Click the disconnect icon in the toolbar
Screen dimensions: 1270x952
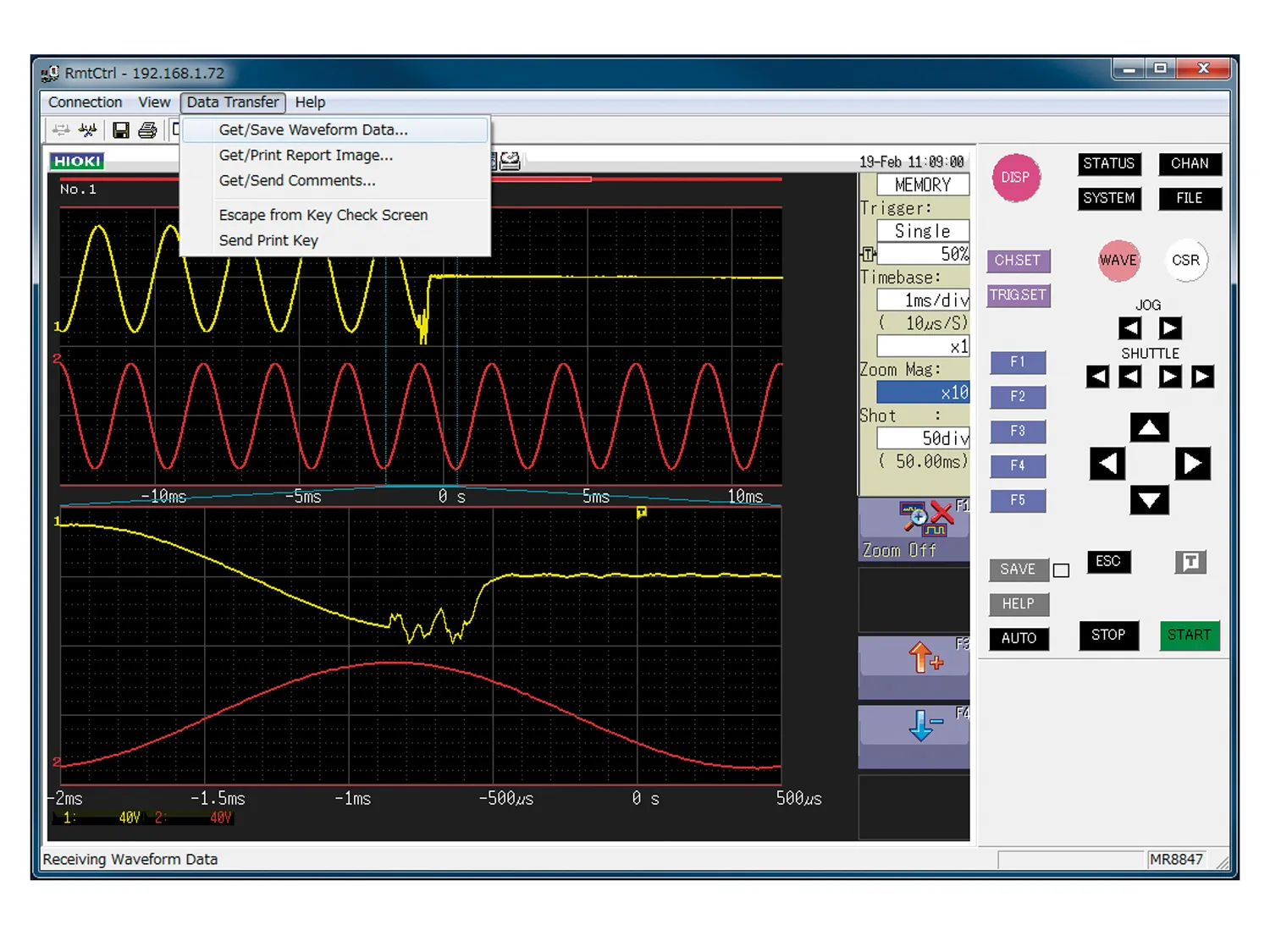tap(87, 129)
